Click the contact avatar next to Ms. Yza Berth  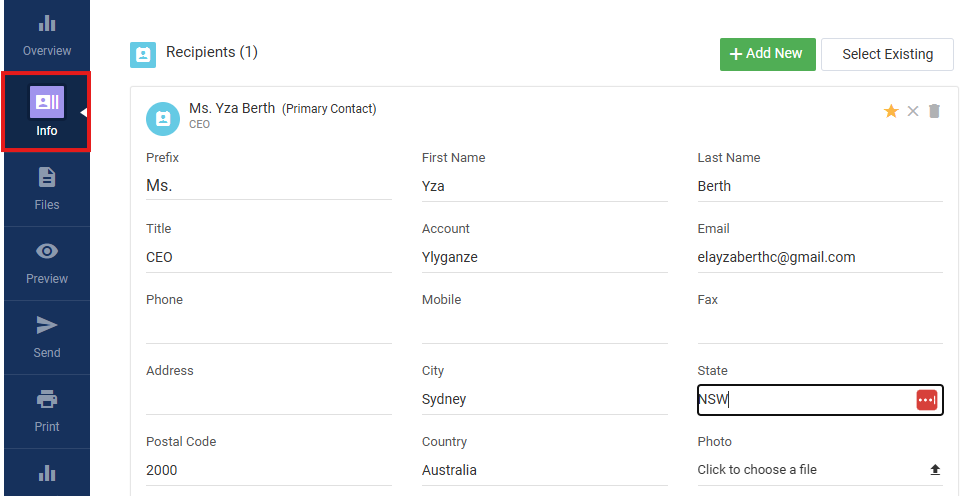163,118
